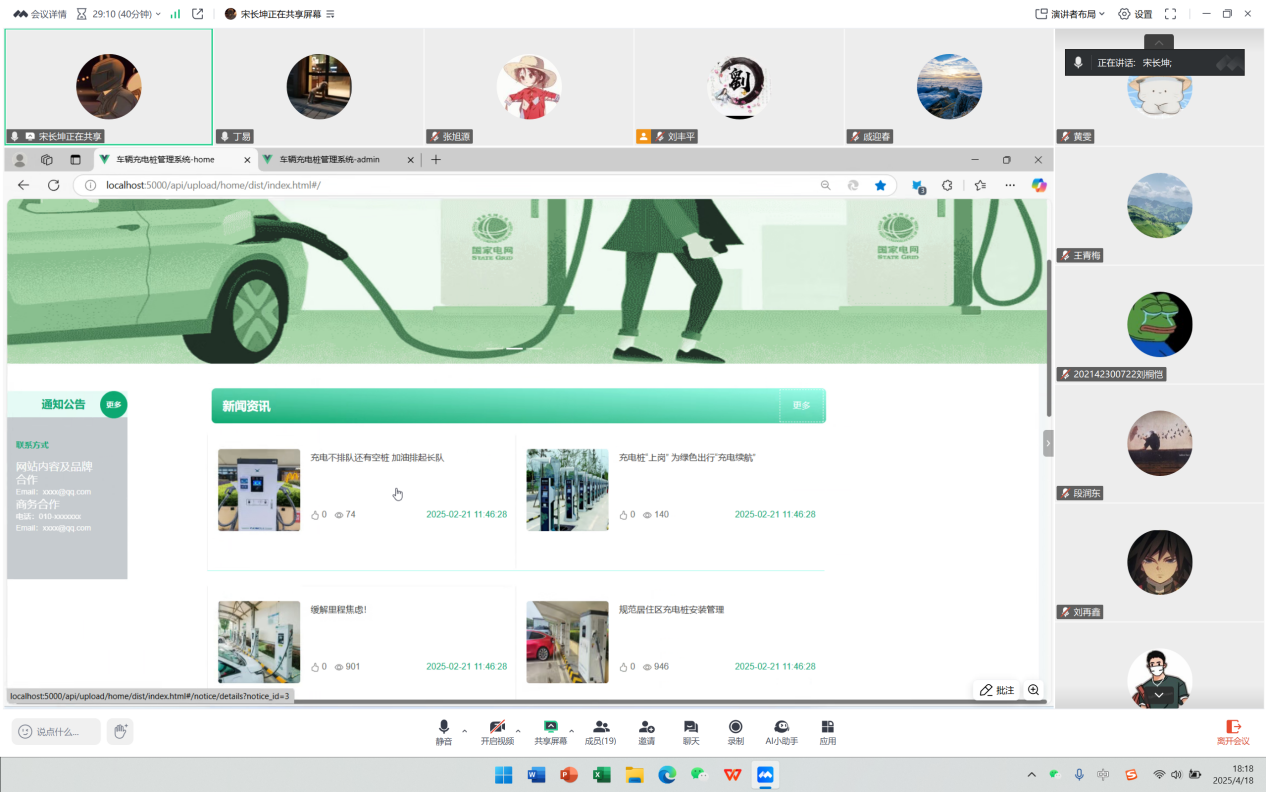Click the 批注 annotate button
Screen dimensions: 1266x792
997,690
